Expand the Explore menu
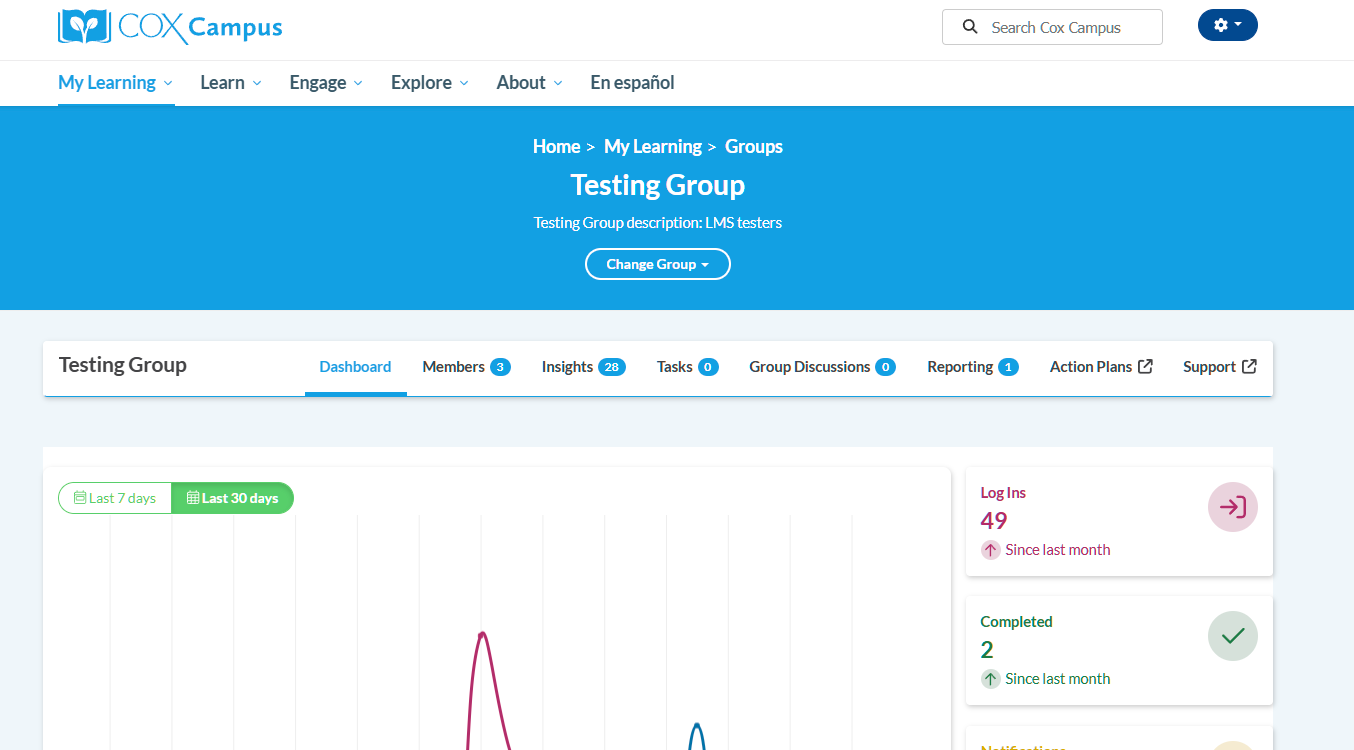 429,83
